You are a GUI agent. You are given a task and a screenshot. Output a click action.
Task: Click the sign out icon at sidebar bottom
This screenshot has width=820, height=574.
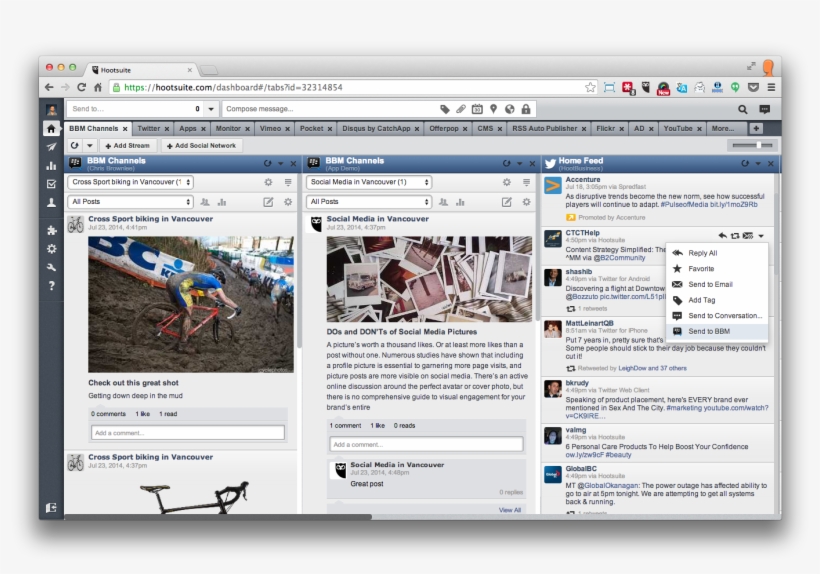[x=51, y=508]
